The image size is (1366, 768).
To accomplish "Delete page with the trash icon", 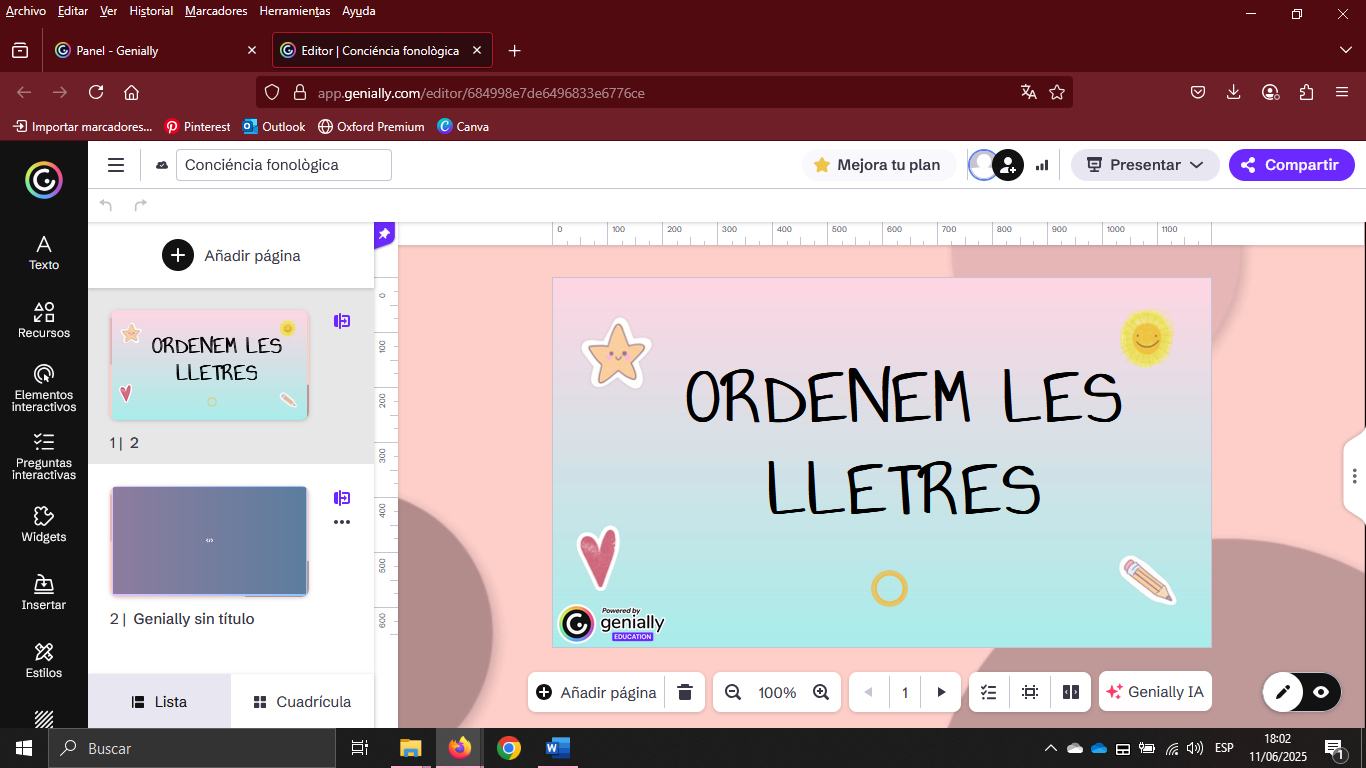I will point(685,692).
